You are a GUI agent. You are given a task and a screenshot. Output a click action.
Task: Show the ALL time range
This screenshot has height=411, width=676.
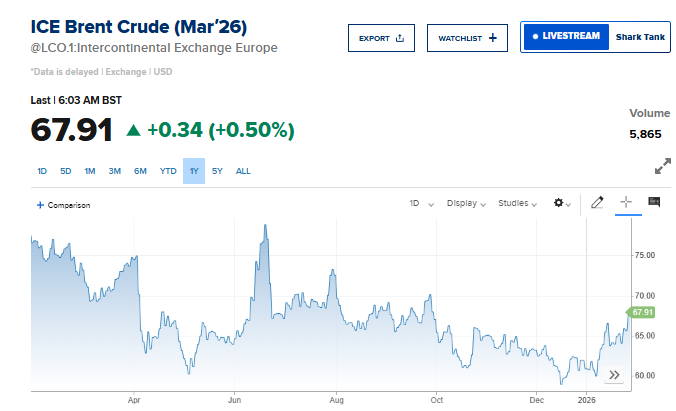point(243,171)
